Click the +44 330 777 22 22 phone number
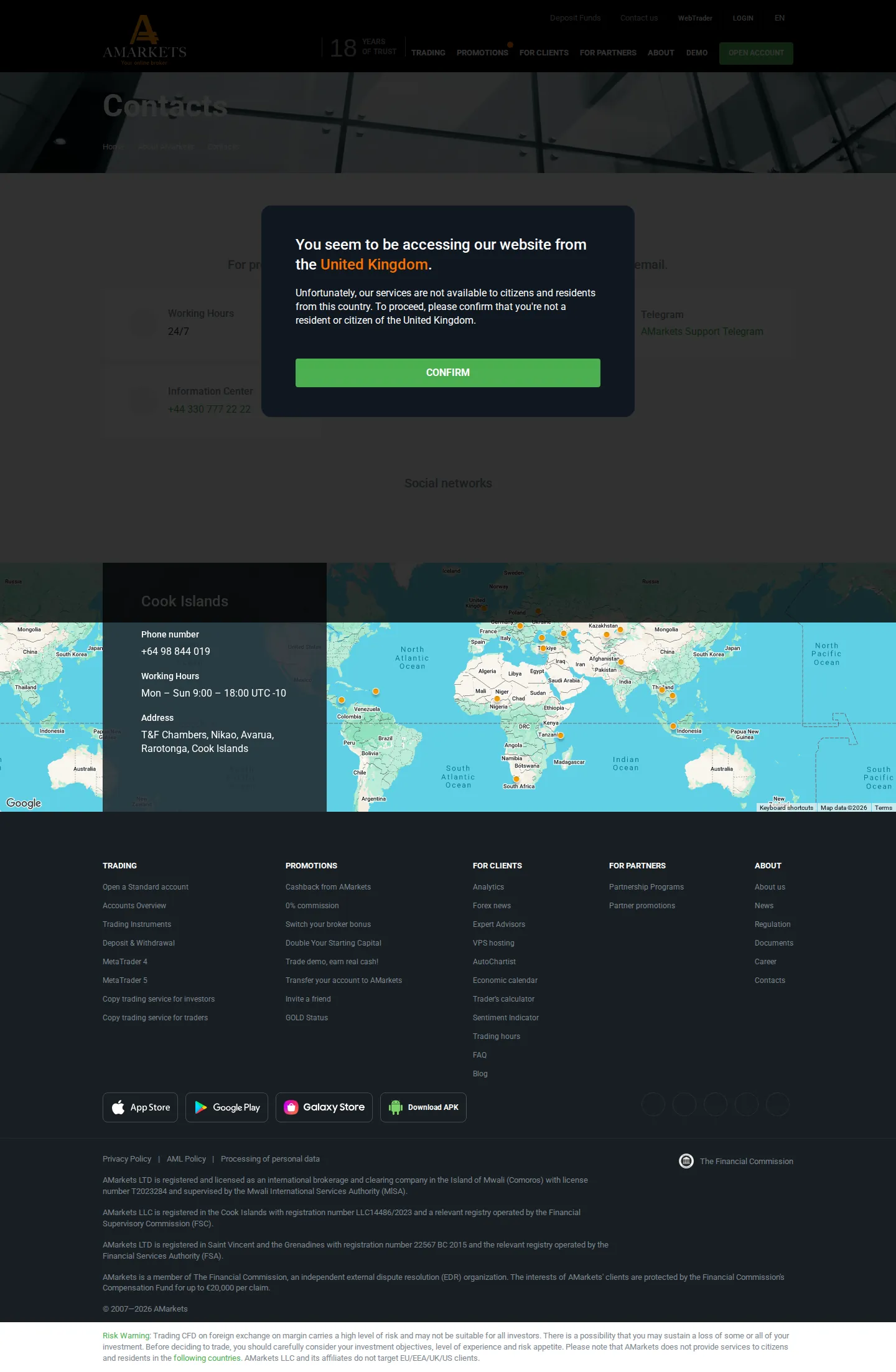 click(x=209, y=409)
